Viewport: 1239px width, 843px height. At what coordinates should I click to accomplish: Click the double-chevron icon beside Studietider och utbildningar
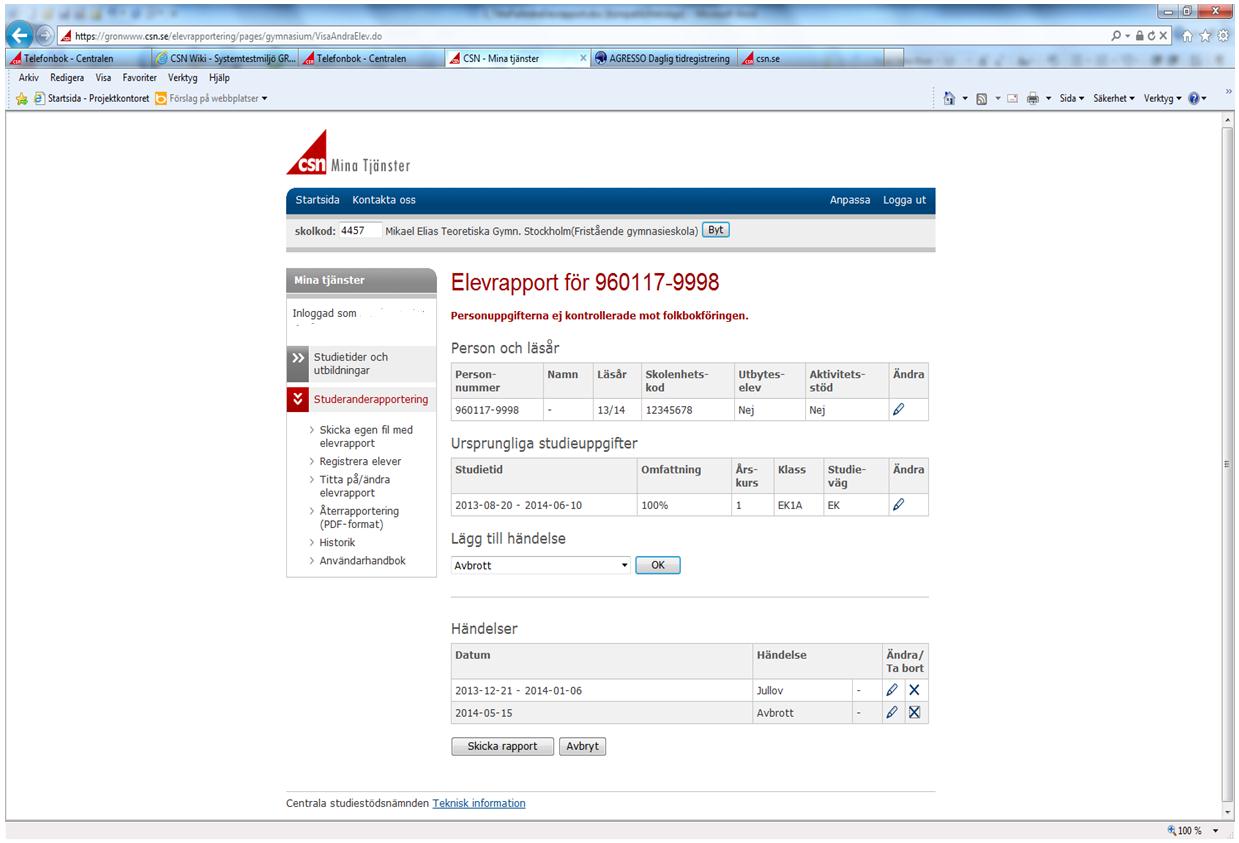tap(298, 363)
